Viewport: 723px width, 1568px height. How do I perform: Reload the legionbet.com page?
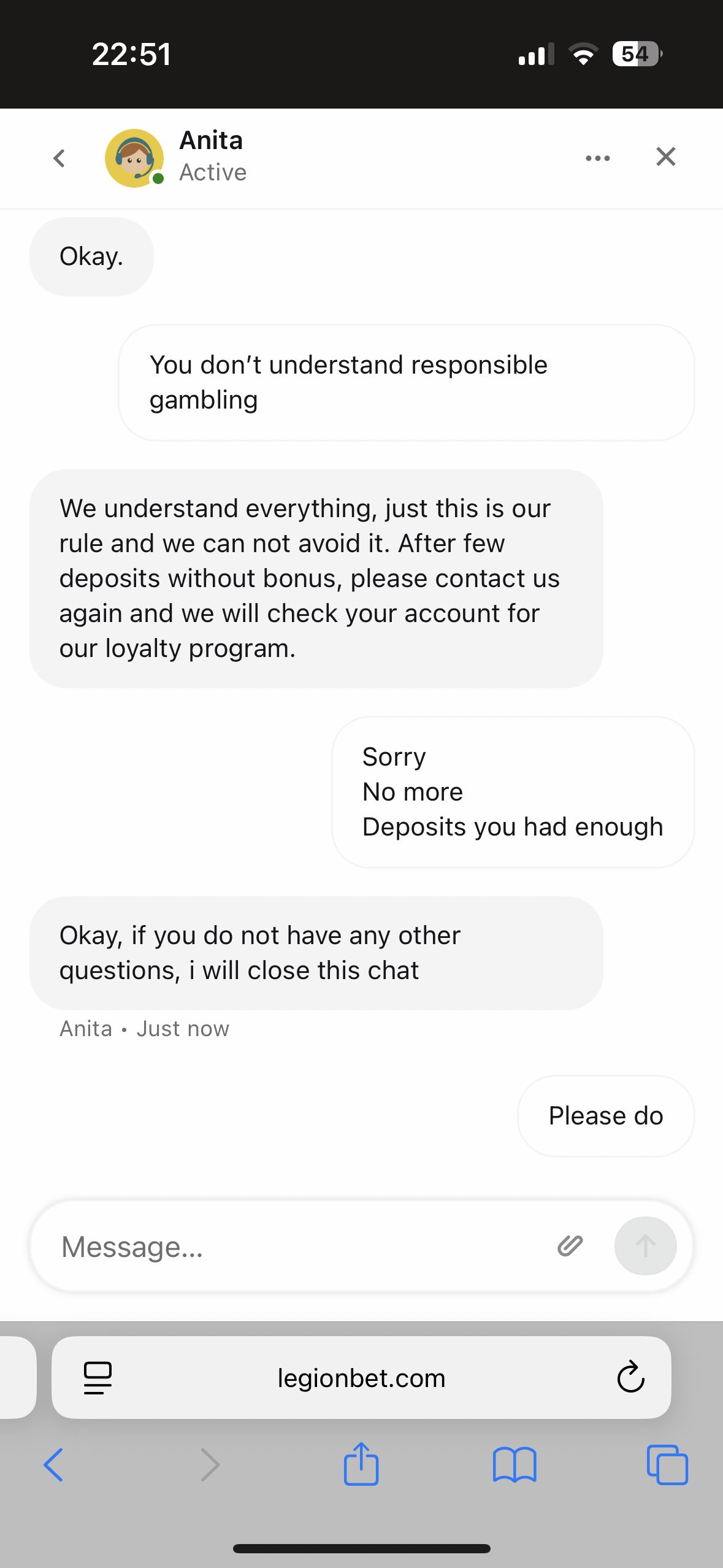point(630,1378)
